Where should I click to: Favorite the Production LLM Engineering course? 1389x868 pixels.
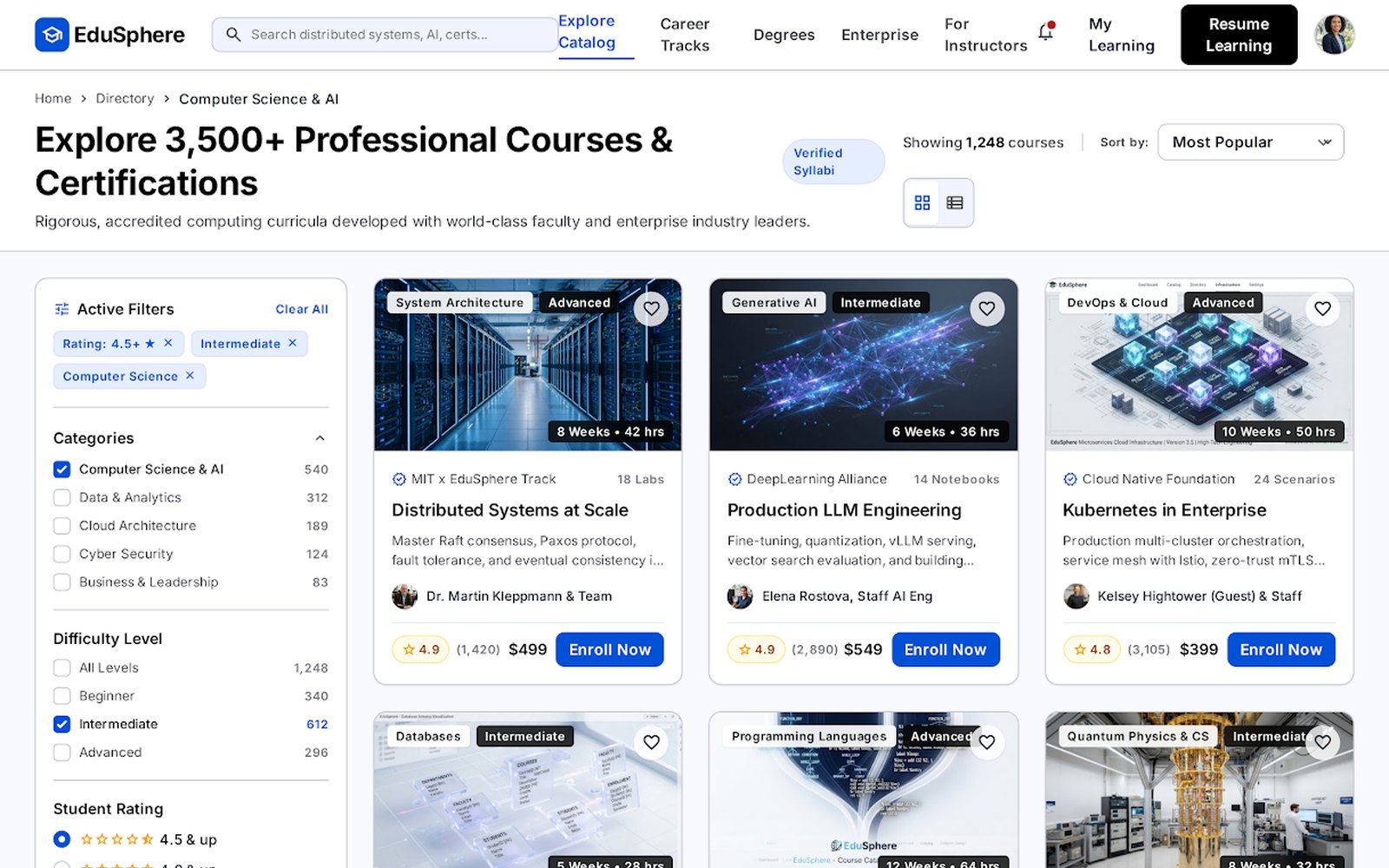pyautogui.click(x=987, y=308)
